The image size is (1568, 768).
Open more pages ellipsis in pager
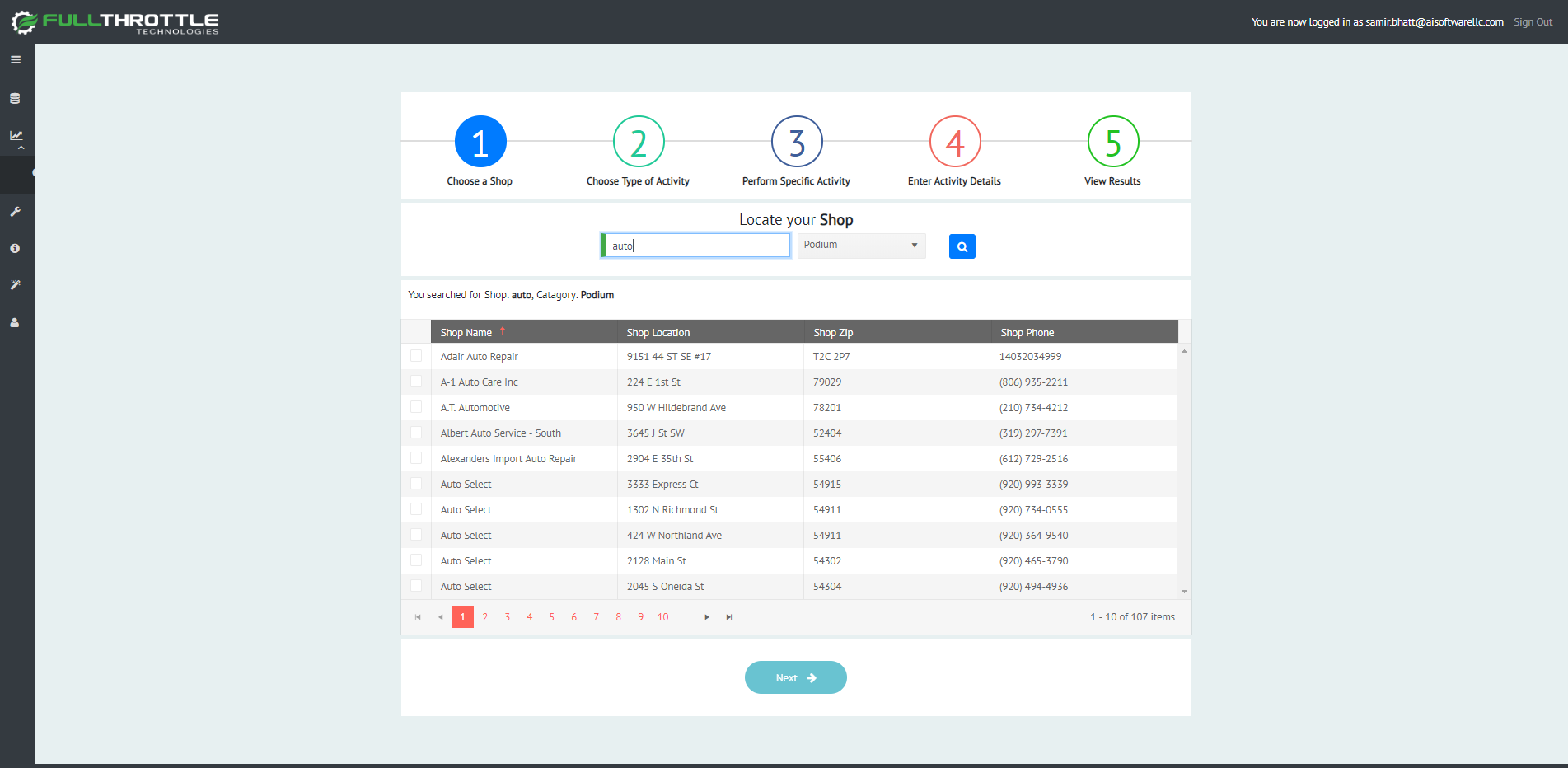click(686, 617)
